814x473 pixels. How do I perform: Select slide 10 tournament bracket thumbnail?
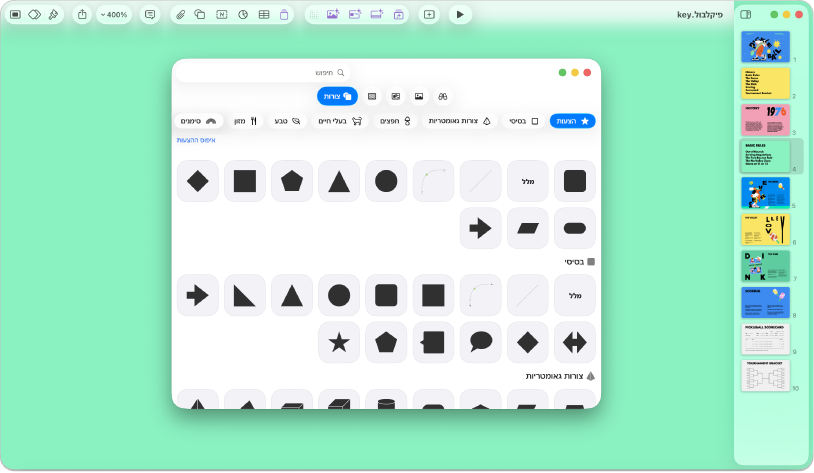765,375
